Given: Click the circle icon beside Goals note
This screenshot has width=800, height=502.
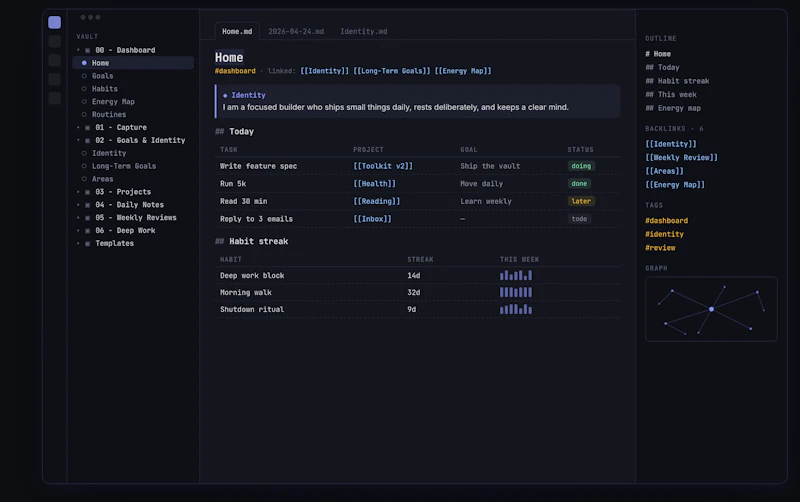Looking at the screenshot, I should (x=84, y=76).
